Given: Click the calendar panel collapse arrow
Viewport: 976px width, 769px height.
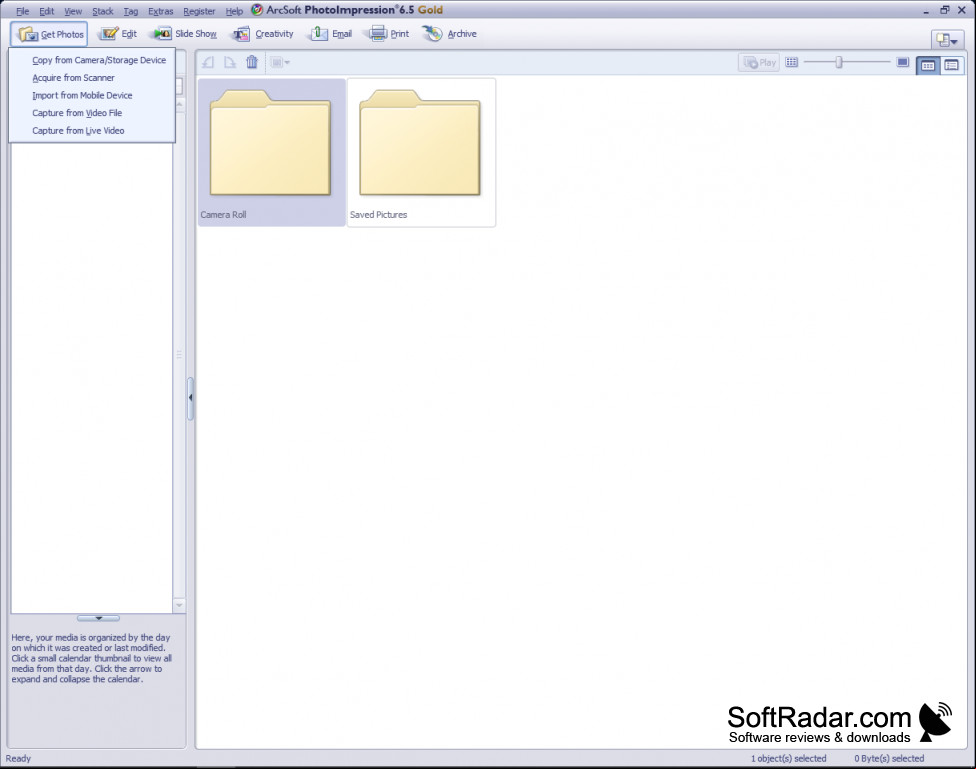Looking at the screenshot, I should click(98, 618).
